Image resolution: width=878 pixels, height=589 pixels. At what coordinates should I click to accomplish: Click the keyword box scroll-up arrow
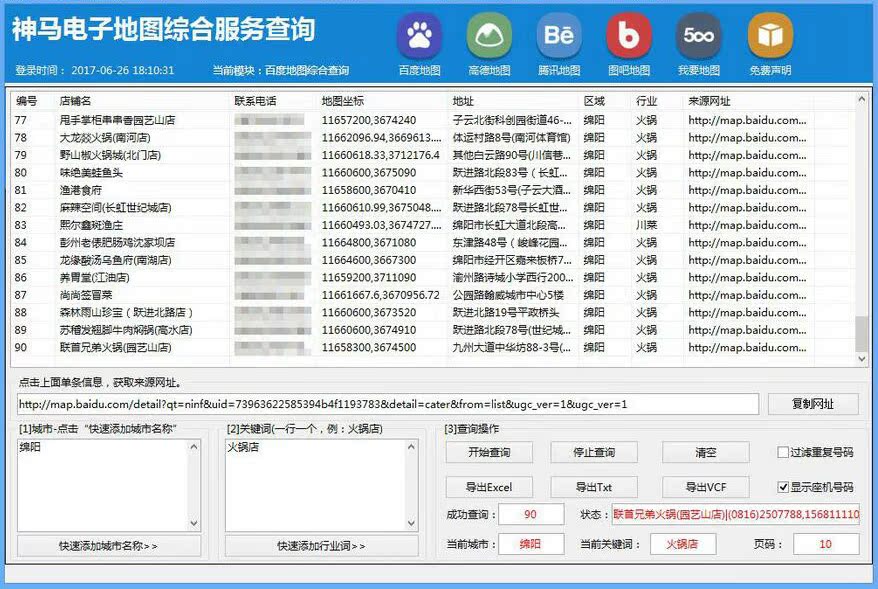click(x=412, y=447)
